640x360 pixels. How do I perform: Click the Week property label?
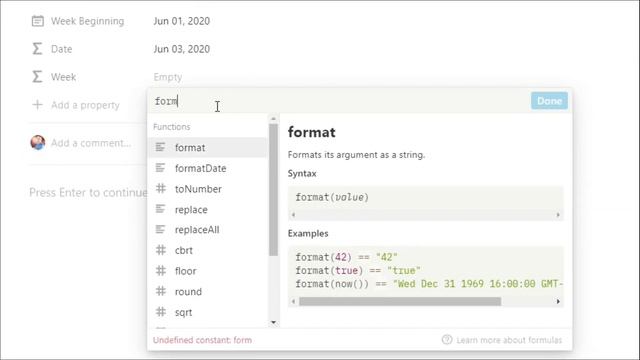(x=63, y=77)
